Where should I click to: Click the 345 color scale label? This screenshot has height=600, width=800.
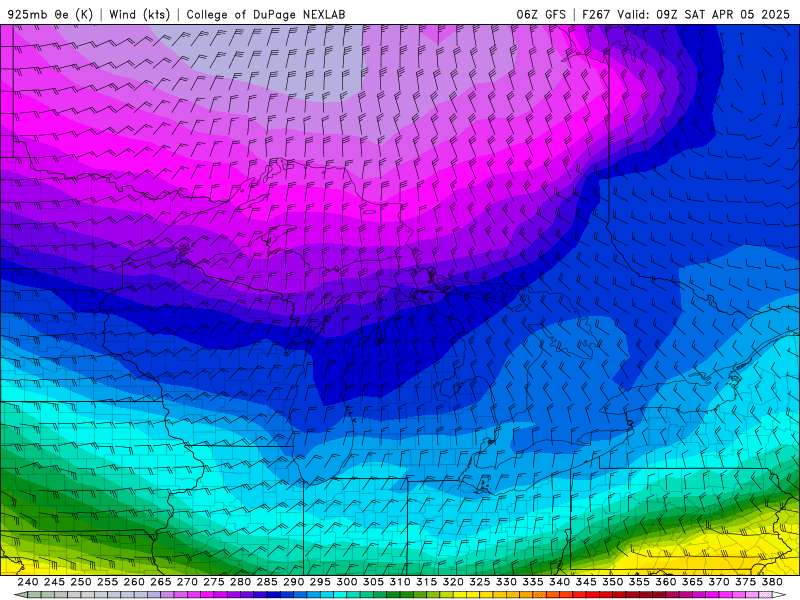tap(586, 582)
